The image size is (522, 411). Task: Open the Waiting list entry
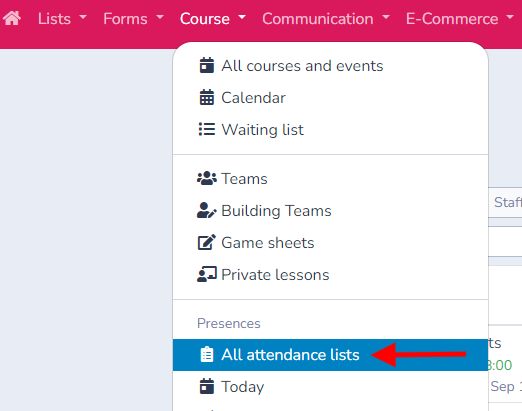pyautogui.click(x=330, y=129)
